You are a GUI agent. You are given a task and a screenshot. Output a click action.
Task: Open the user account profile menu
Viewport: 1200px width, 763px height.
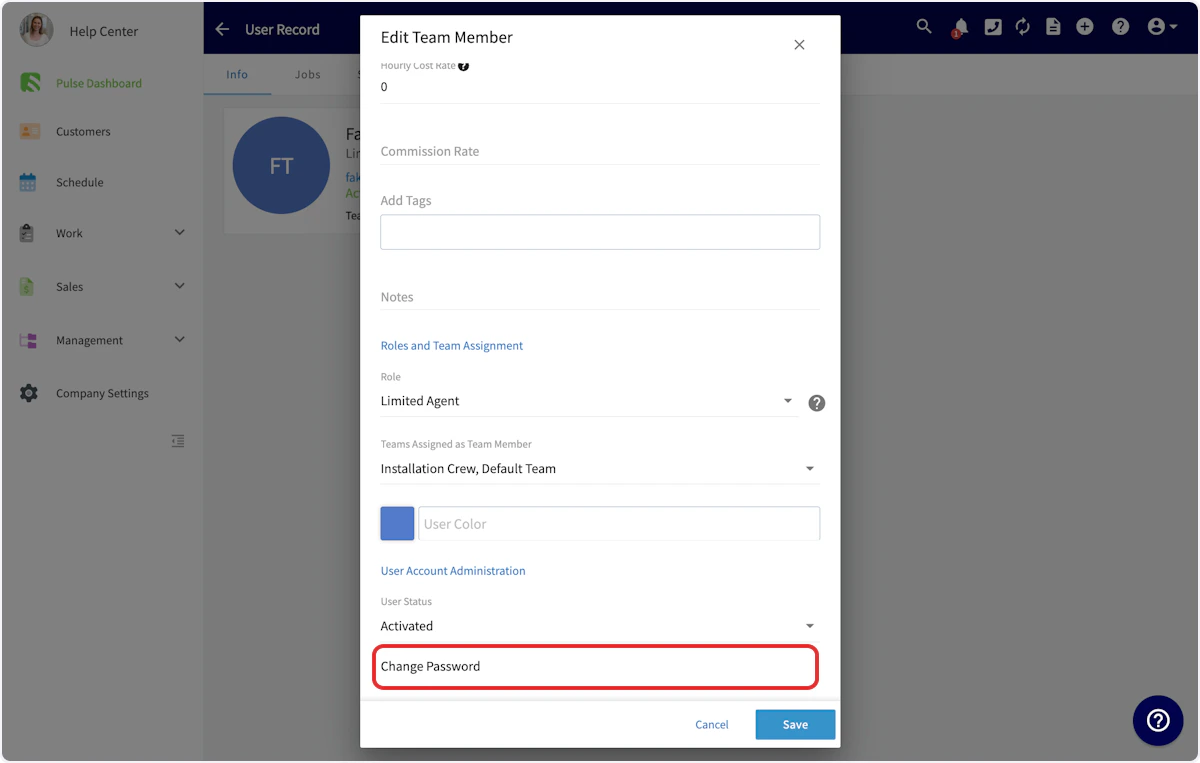pyautogui.click(x=1162, y=27)
